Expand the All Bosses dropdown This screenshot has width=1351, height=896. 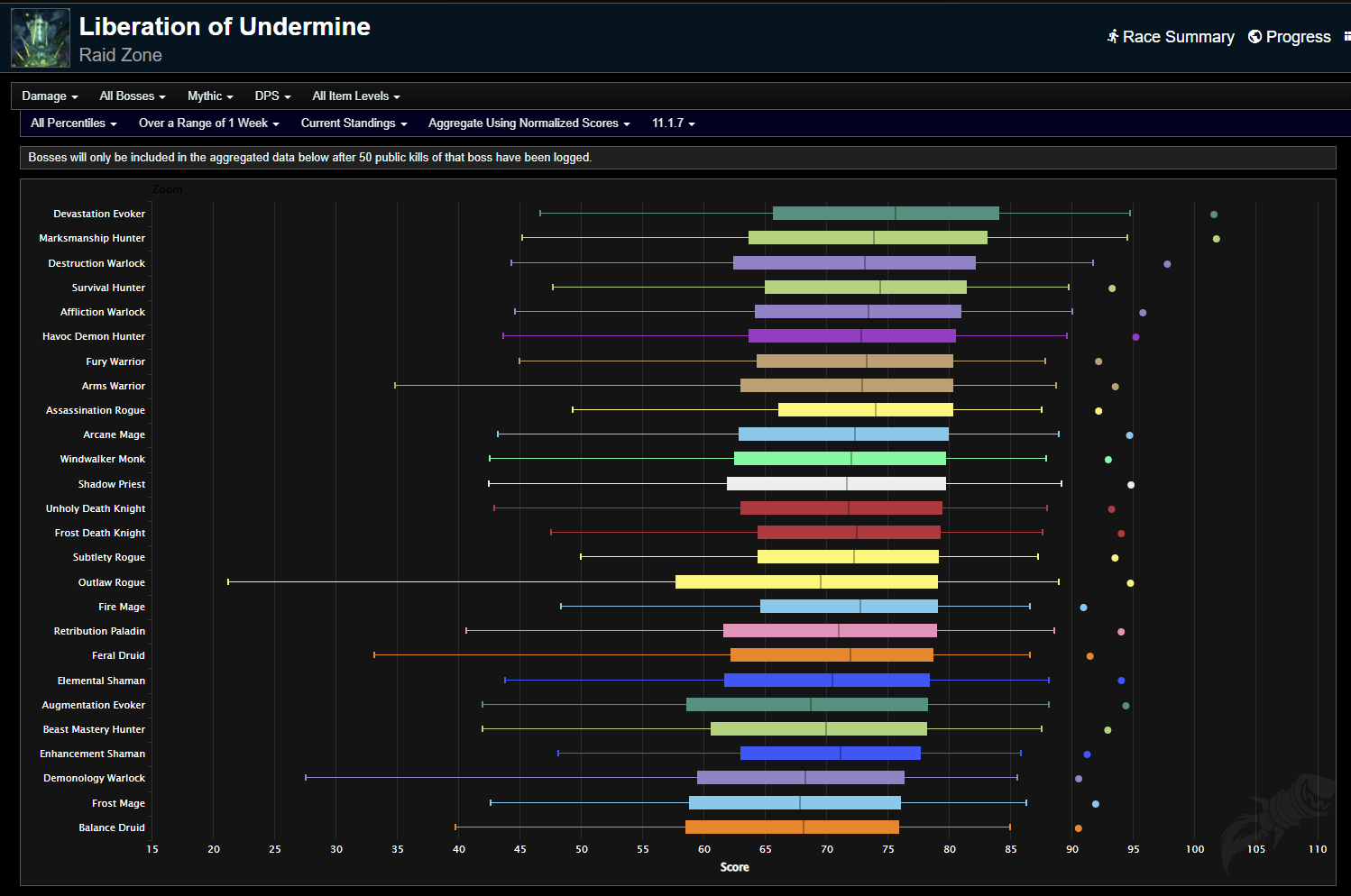pos(132,96)
